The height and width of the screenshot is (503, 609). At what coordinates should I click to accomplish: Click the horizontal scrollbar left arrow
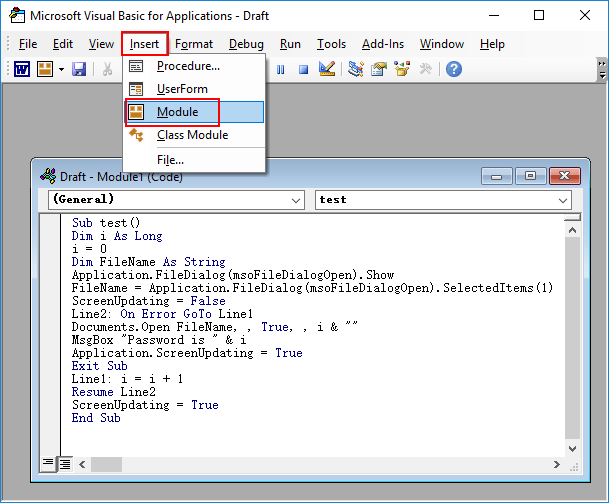[x=82, y=465]
